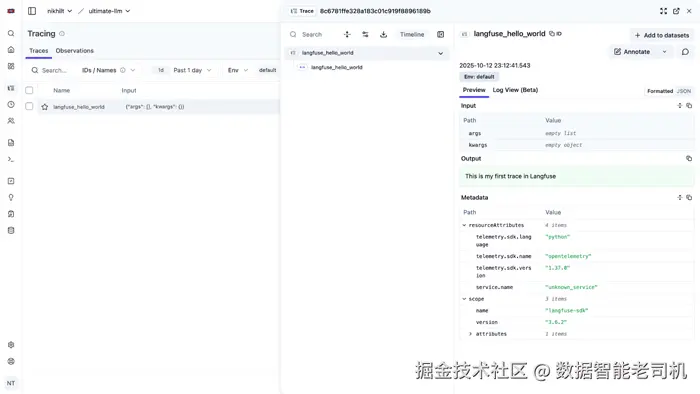Click the output text 'This is my first trace in Langfuse'
The width and height of the screenshot is (700, 394).
coord(510,176)
